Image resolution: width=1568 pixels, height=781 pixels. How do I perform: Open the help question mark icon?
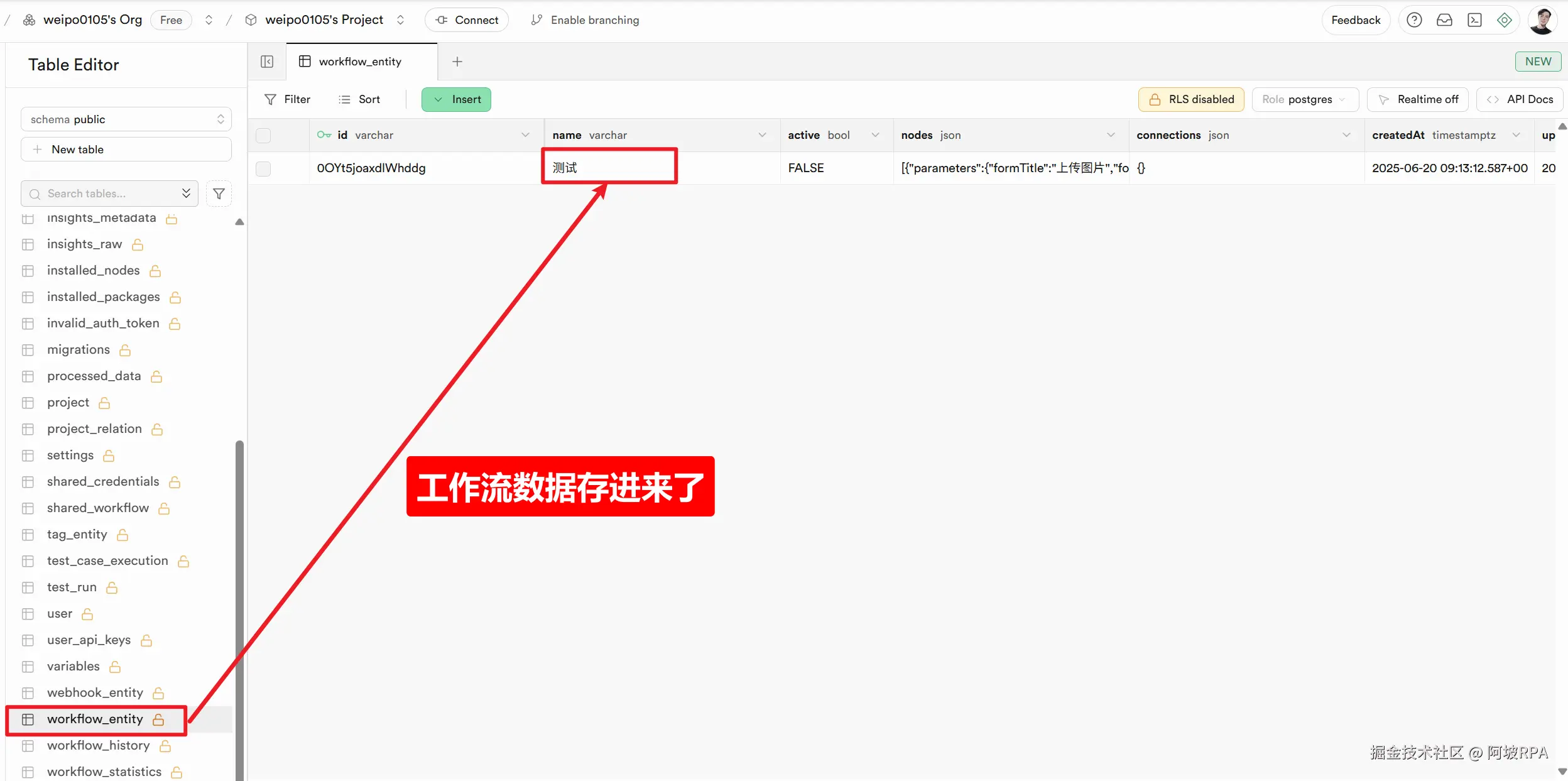tap(1413, 20)
